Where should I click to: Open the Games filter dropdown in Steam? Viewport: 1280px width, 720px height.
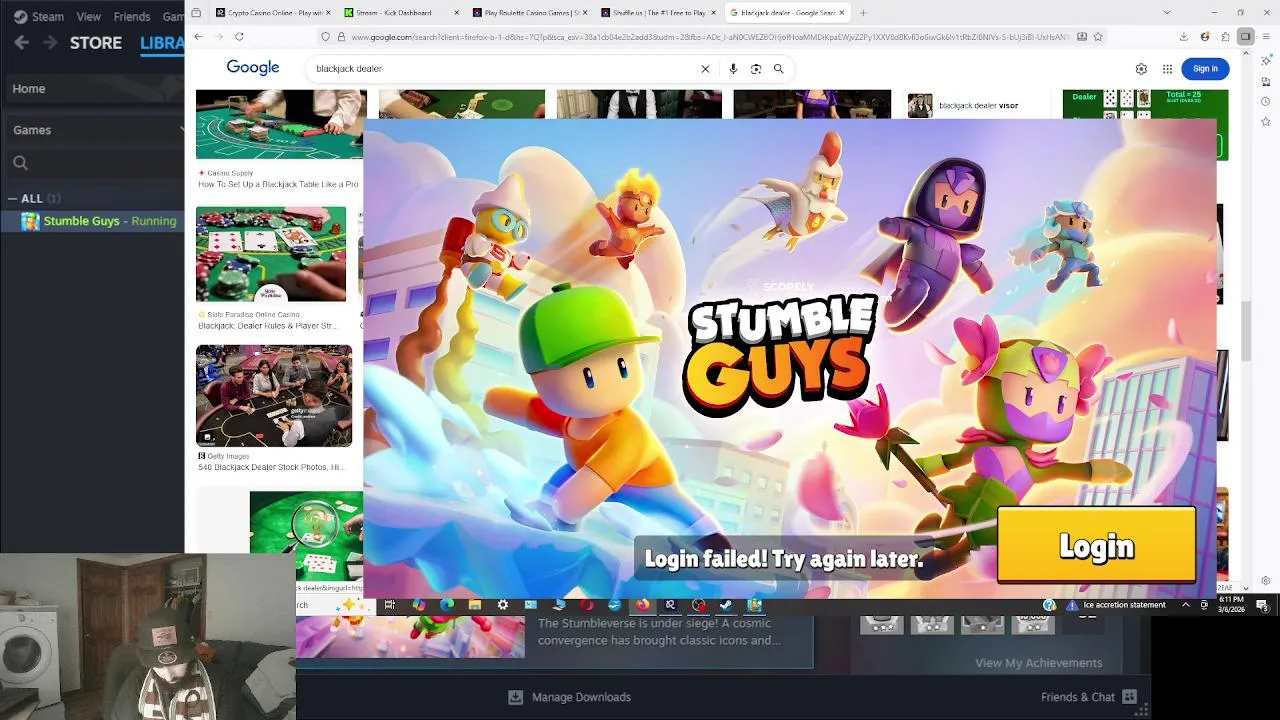click(x=96, y=130)
